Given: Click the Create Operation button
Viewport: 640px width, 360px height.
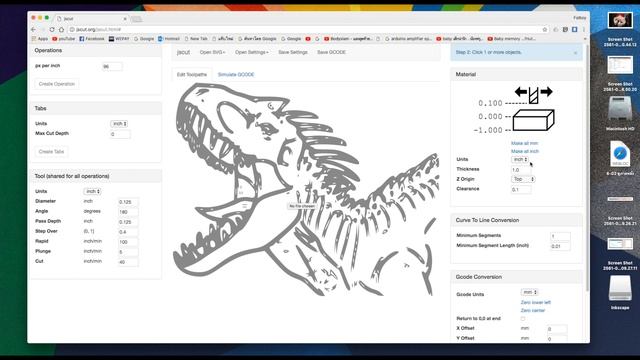Looking at the screenshot, I should click(x=57, y=84).
